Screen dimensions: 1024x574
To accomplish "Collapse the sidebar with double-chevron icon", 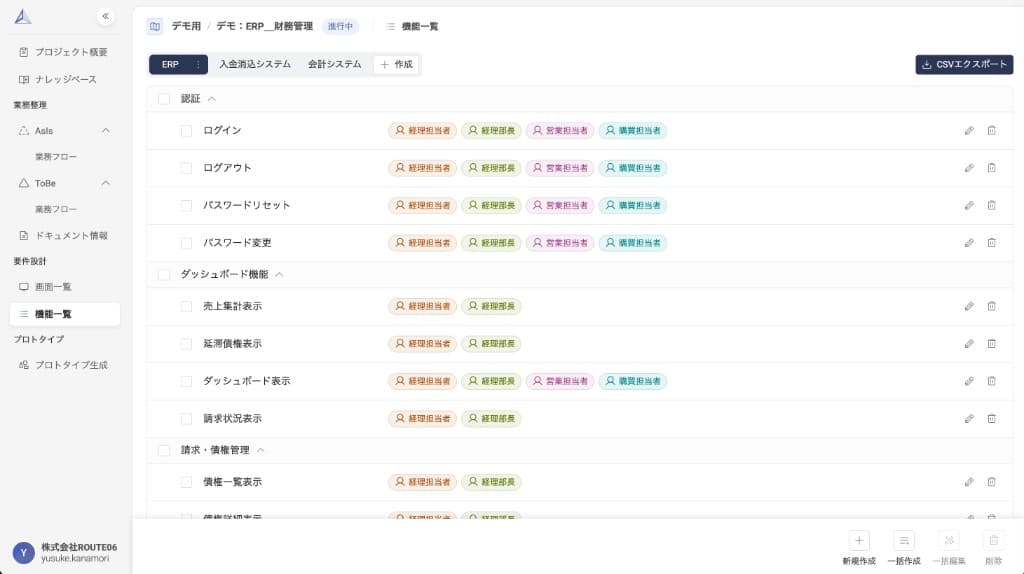I will 105,16.
